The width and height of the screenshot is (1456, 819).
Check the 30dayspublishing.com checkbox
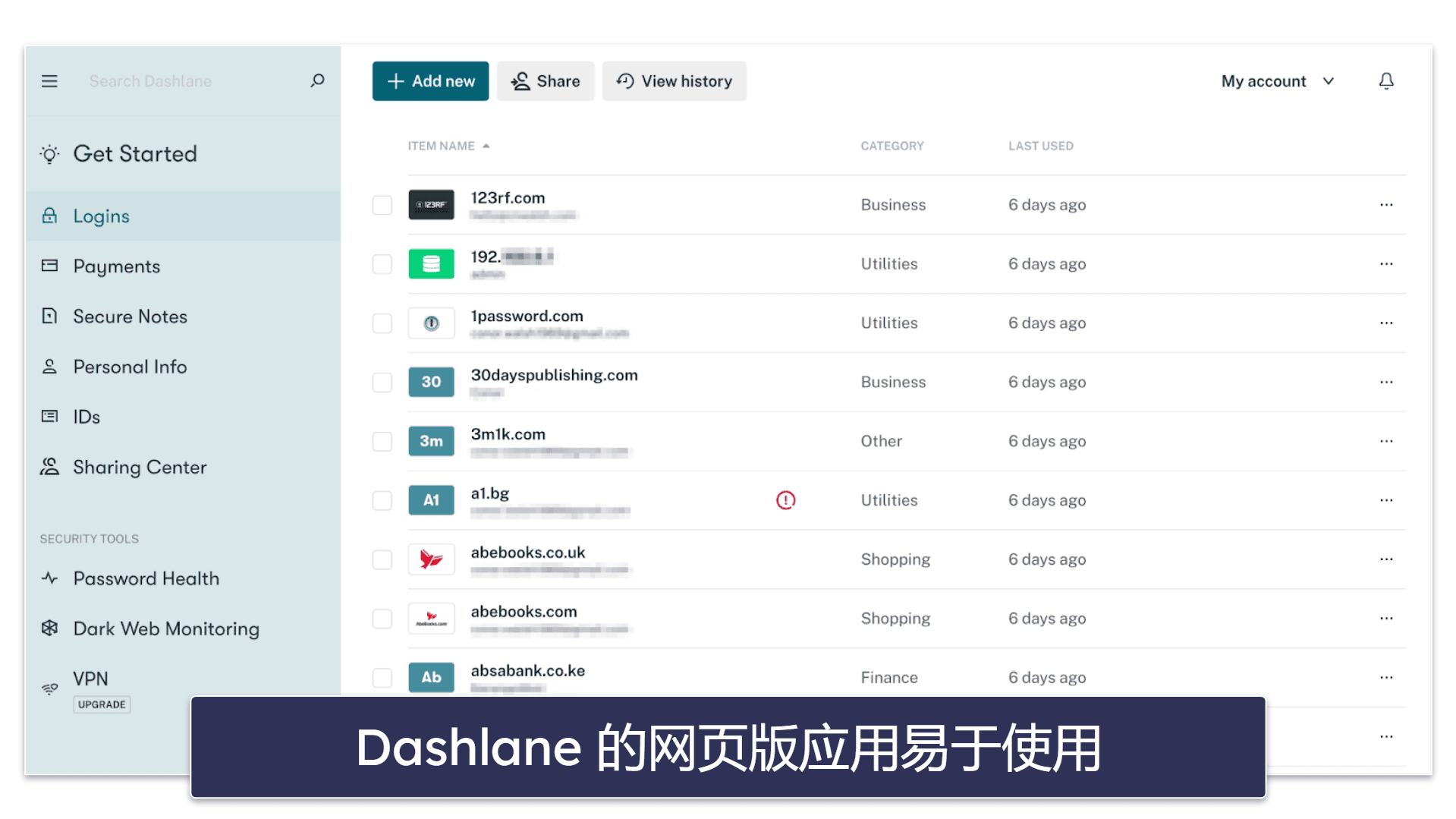382,382
